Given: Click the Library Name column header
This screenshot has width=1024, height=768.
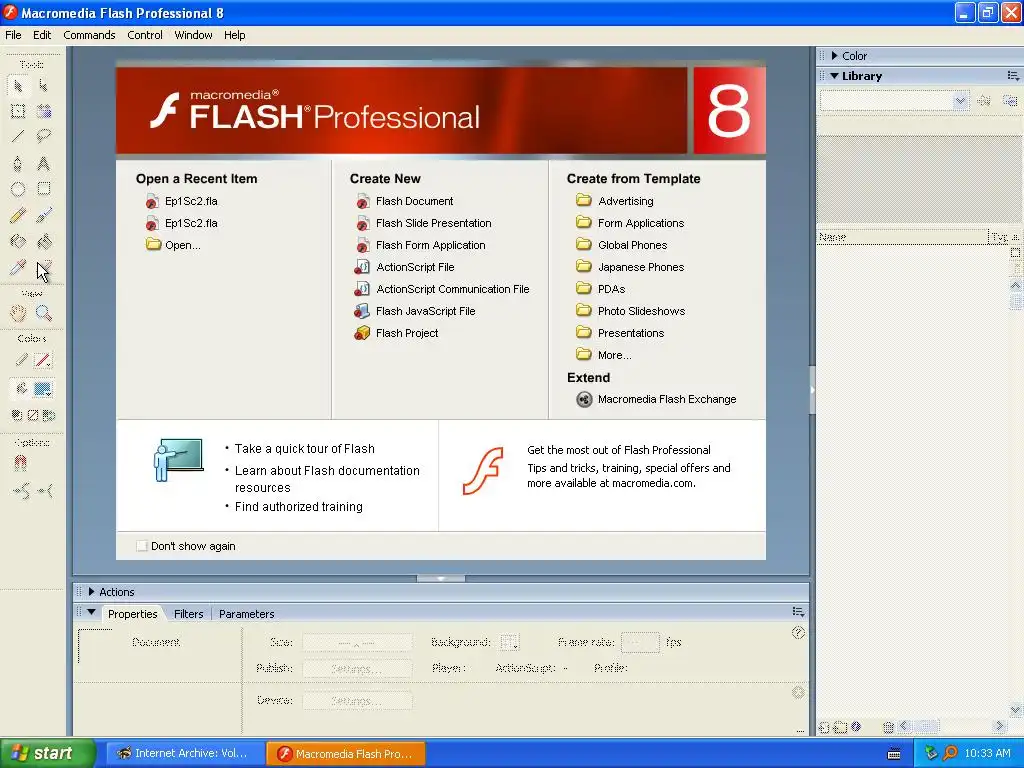Looking at the screenshot, I should 903,237.
